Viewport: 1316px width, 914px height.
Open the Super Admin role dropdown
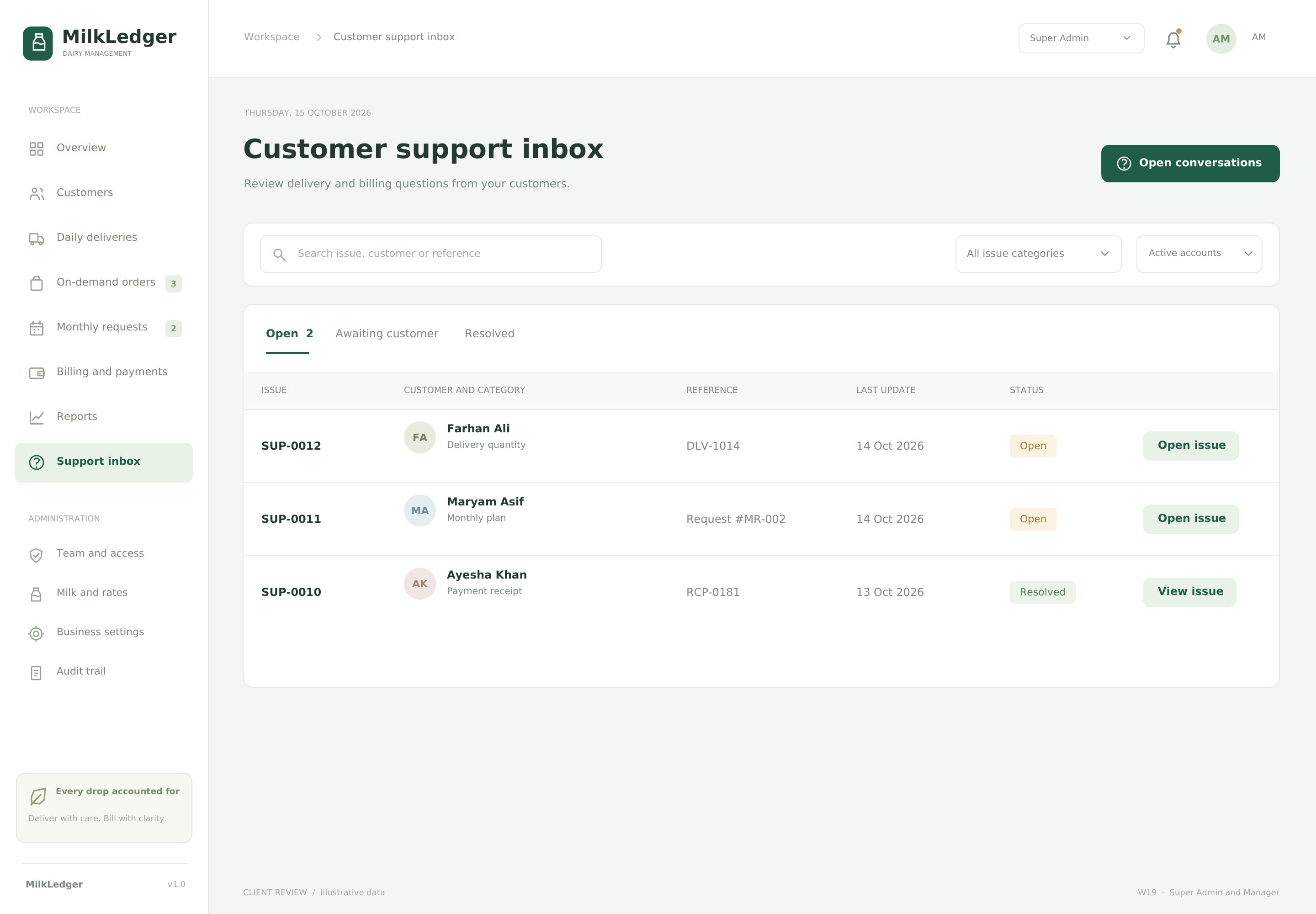[1081, 38]
